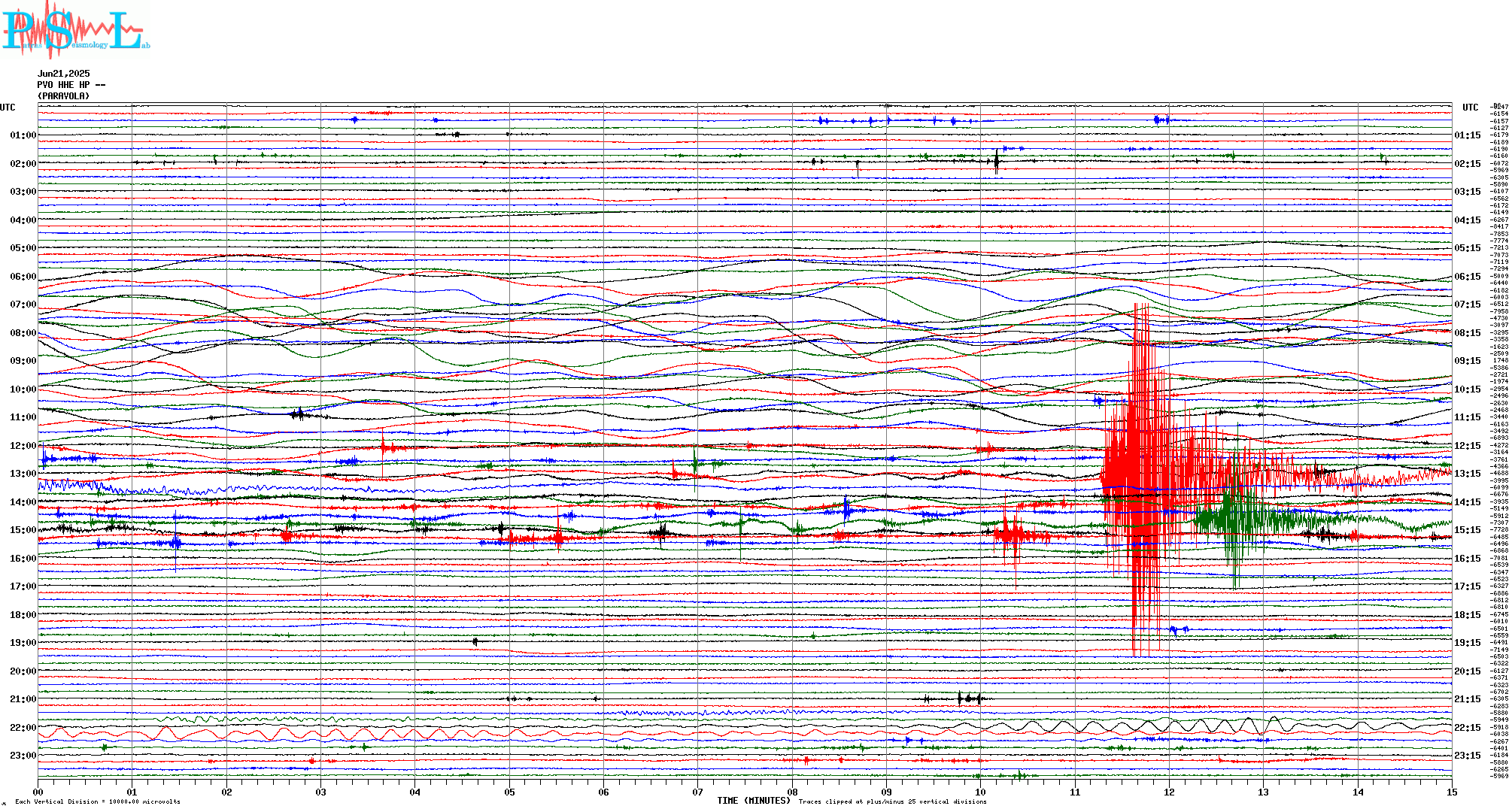The height and width of the screenshot is (812, 1512).
Task: Click the 09:00 hour label
Action: click(23, 361)
